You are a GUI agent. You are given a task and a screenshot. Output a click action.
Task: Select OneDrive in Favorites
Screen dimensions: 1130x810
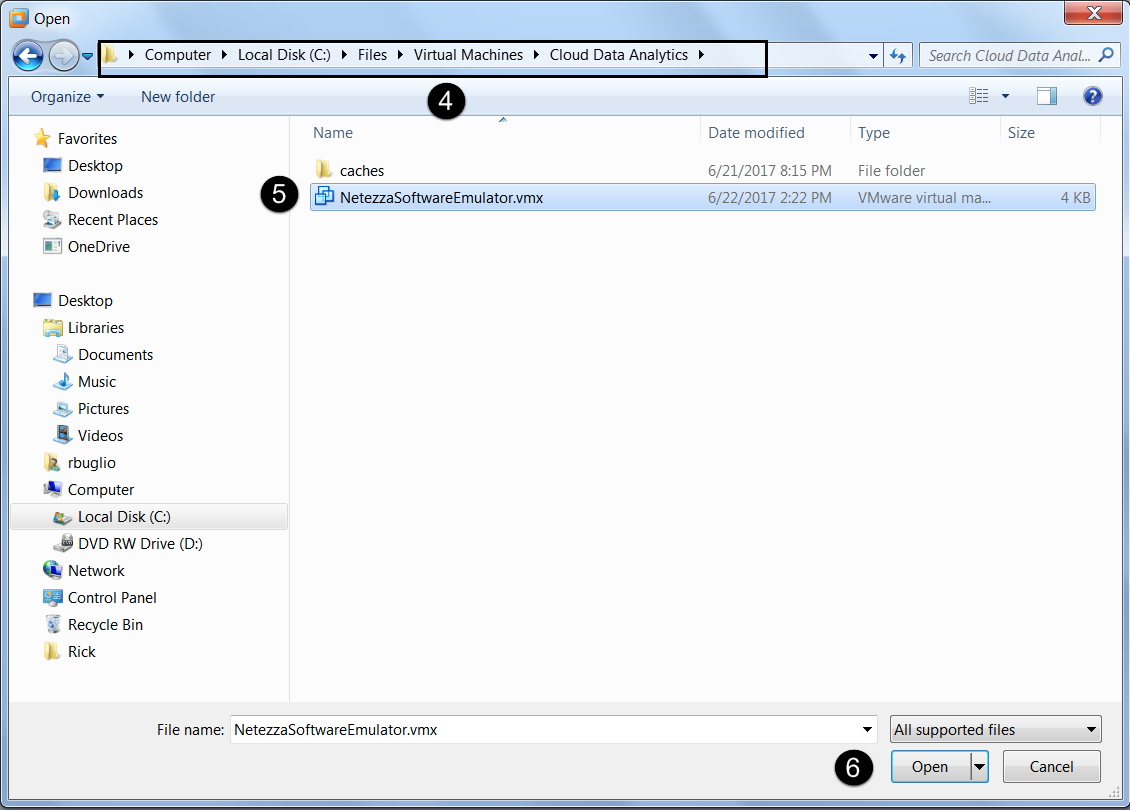[x=99, y=246]
